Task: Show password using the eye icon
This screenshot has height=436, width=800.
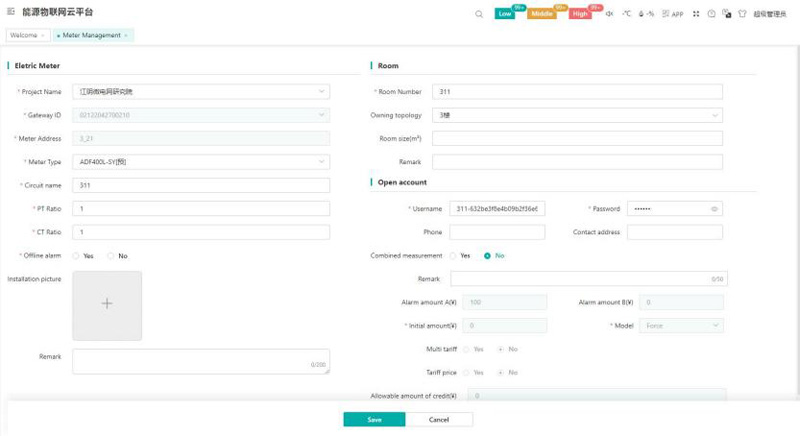Action: [714, 209]
